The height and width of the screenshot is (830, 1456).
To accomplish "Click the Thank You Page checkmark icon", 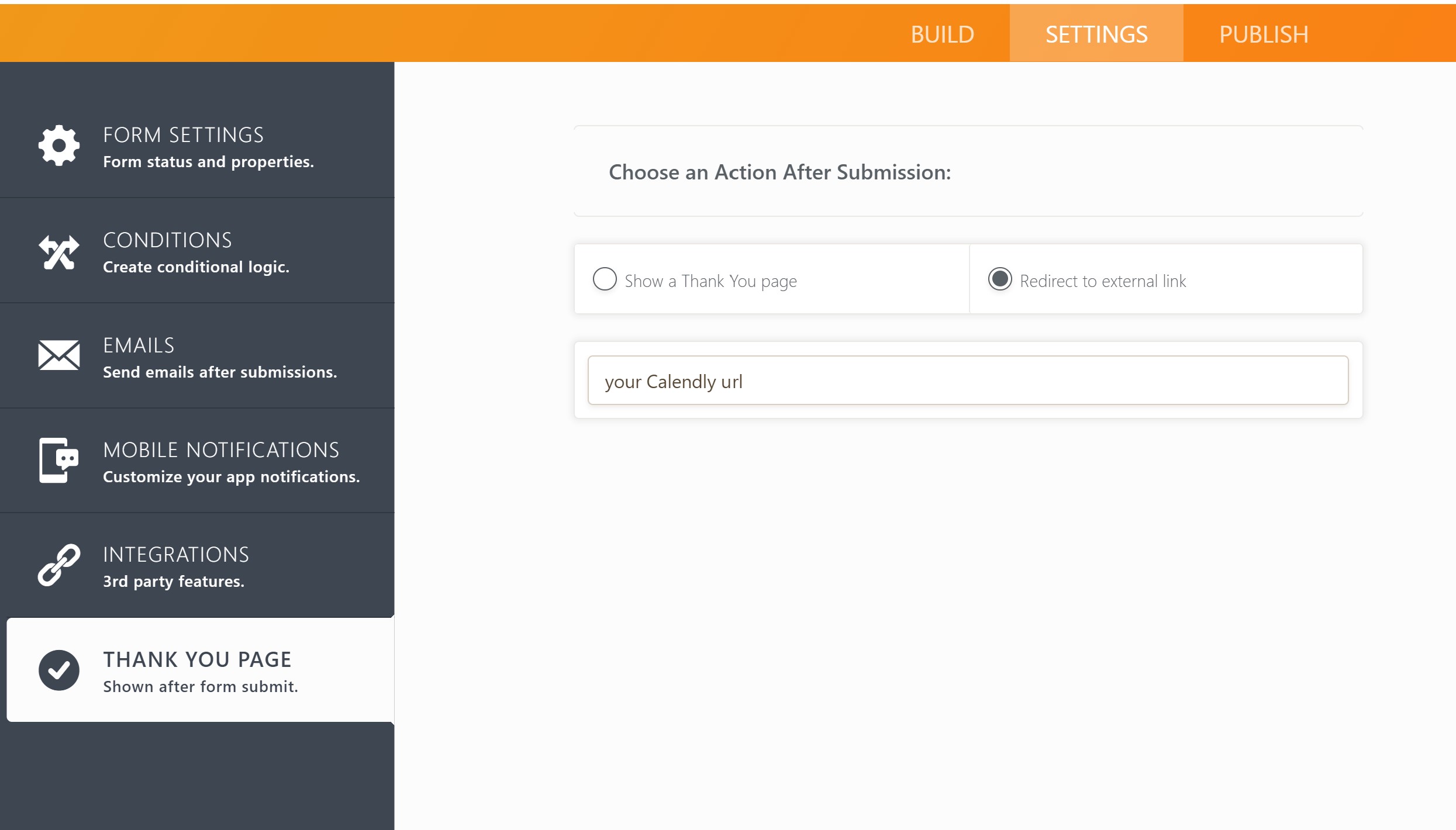I will point(58,670).
